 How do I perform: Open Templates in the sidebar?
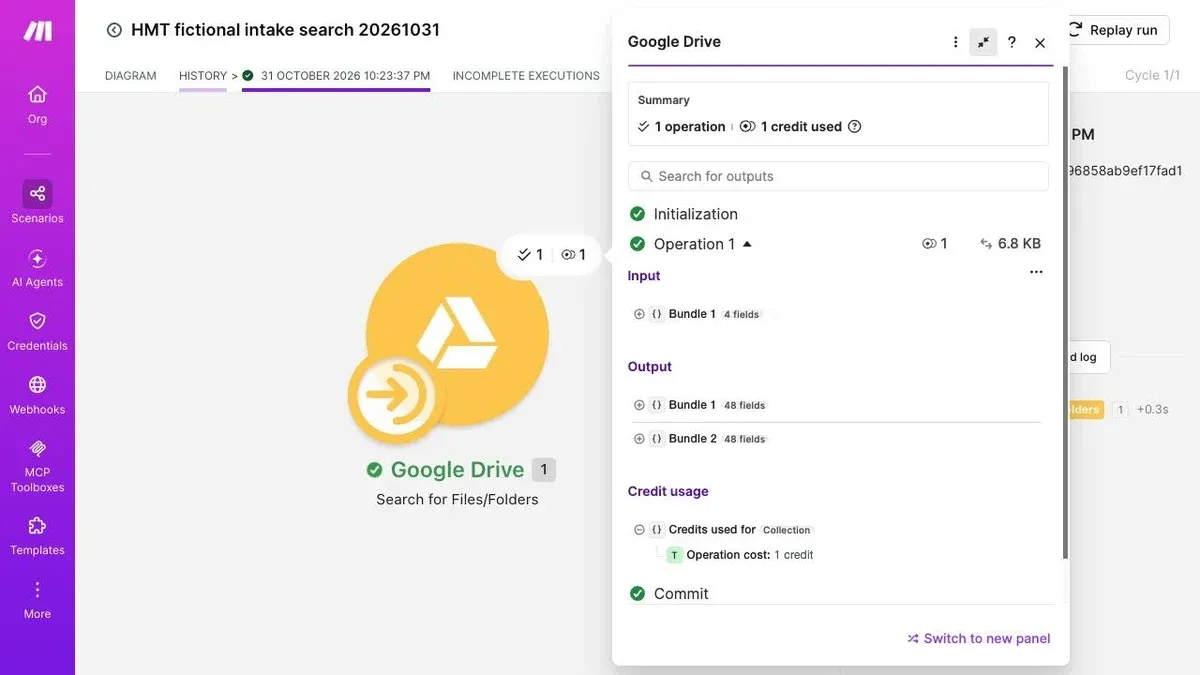[x=37, y=536]
